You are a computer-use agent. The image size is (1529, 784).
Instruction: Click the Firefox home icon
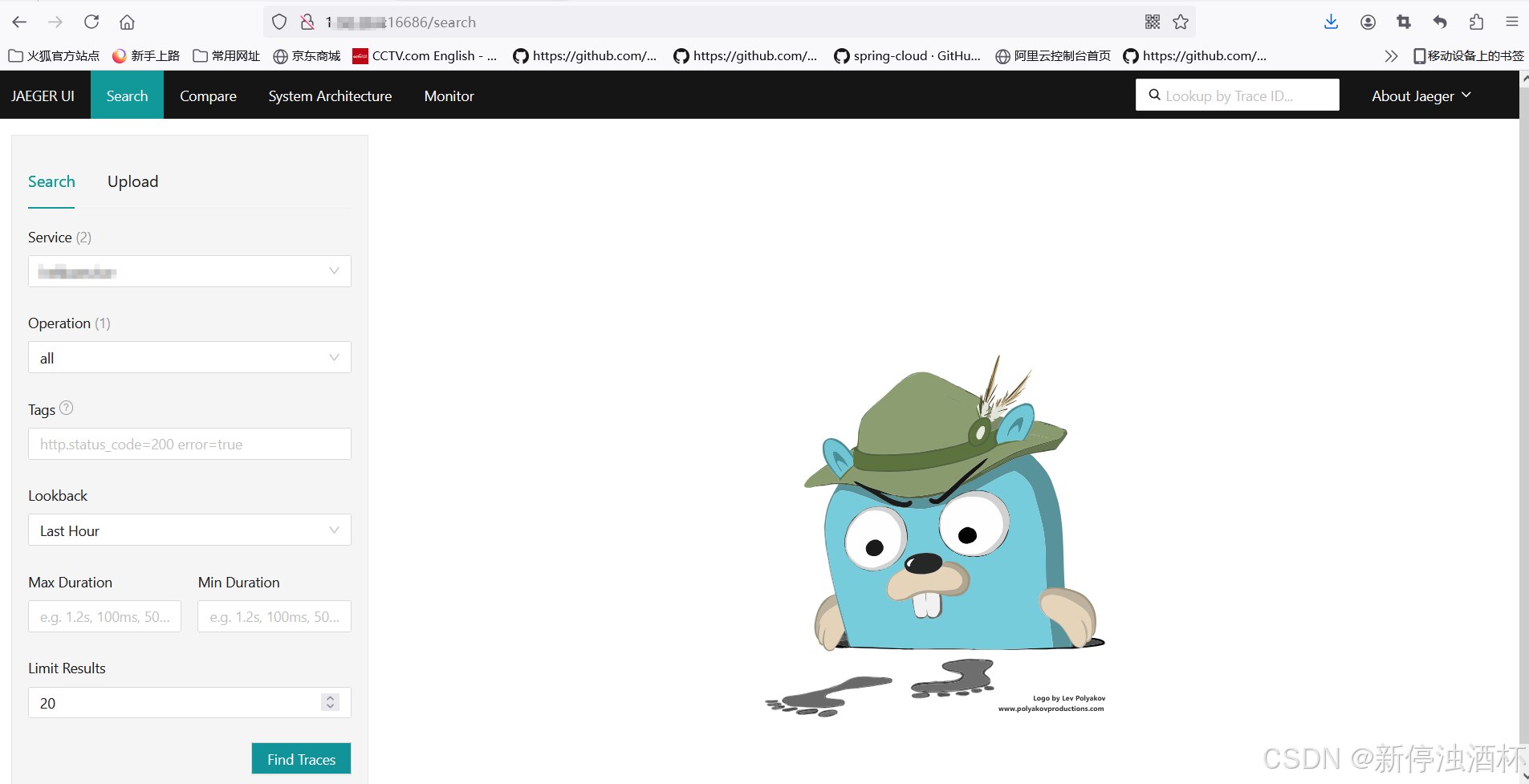[127, 22]
